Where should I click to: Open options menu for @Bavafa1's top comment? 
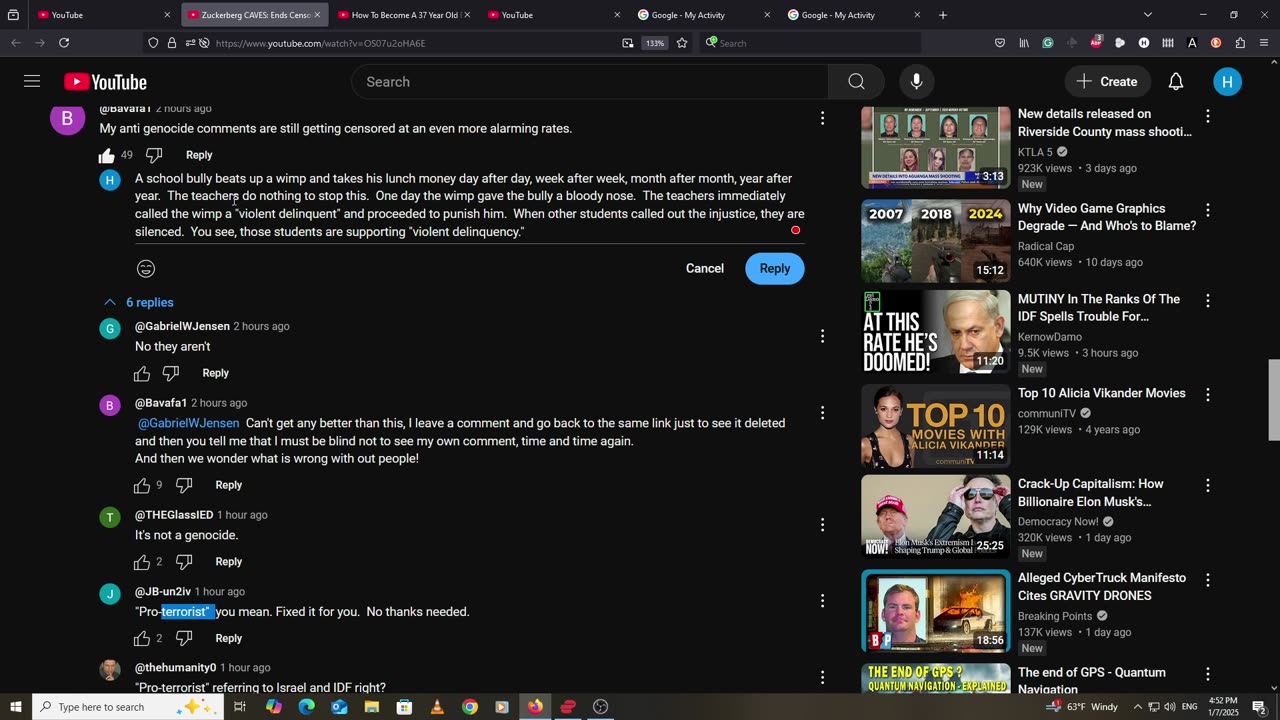point(822,118)
